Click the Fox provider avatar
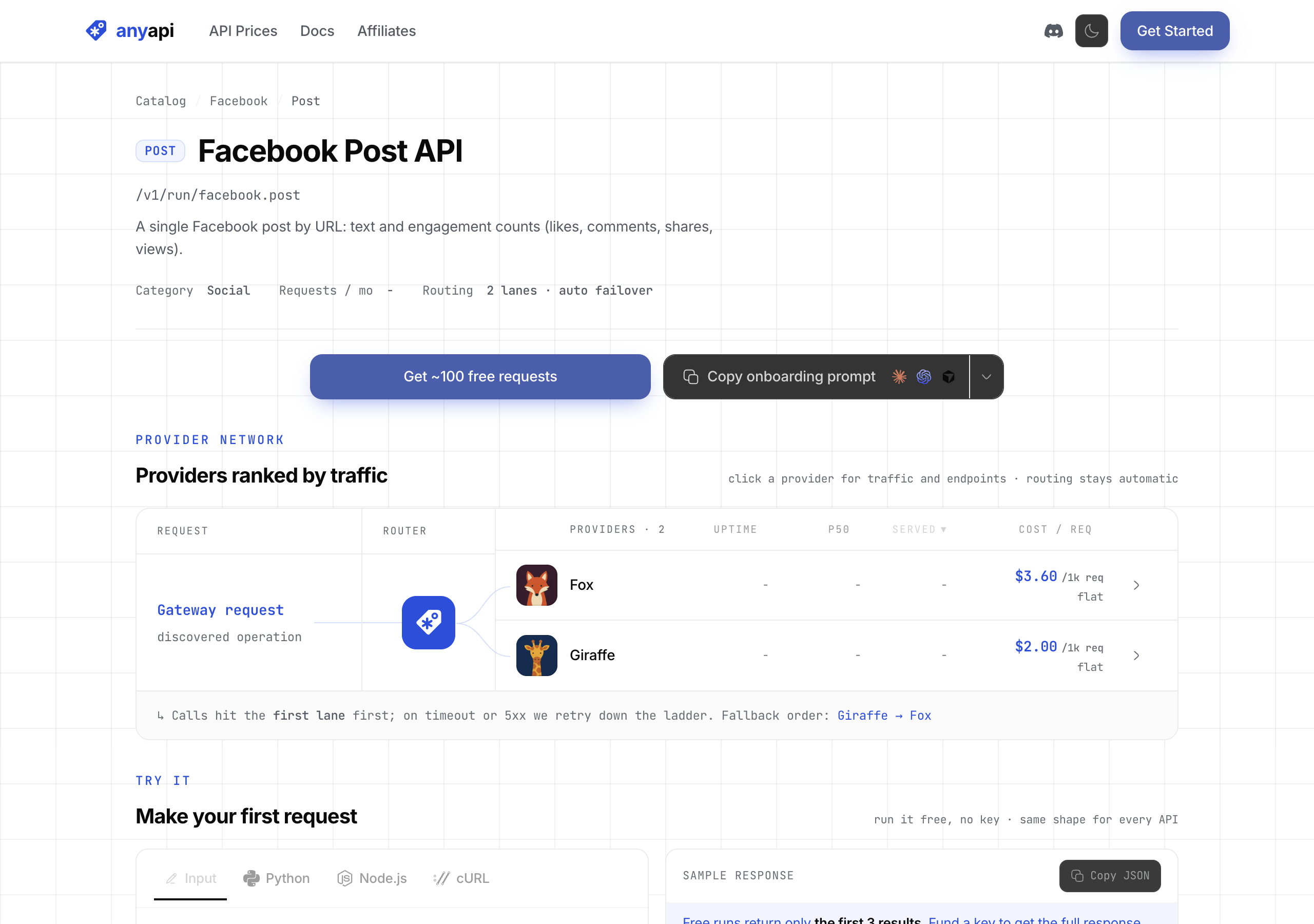The image size is (1314, 924). pyautogui.click(x=536, y=585)
